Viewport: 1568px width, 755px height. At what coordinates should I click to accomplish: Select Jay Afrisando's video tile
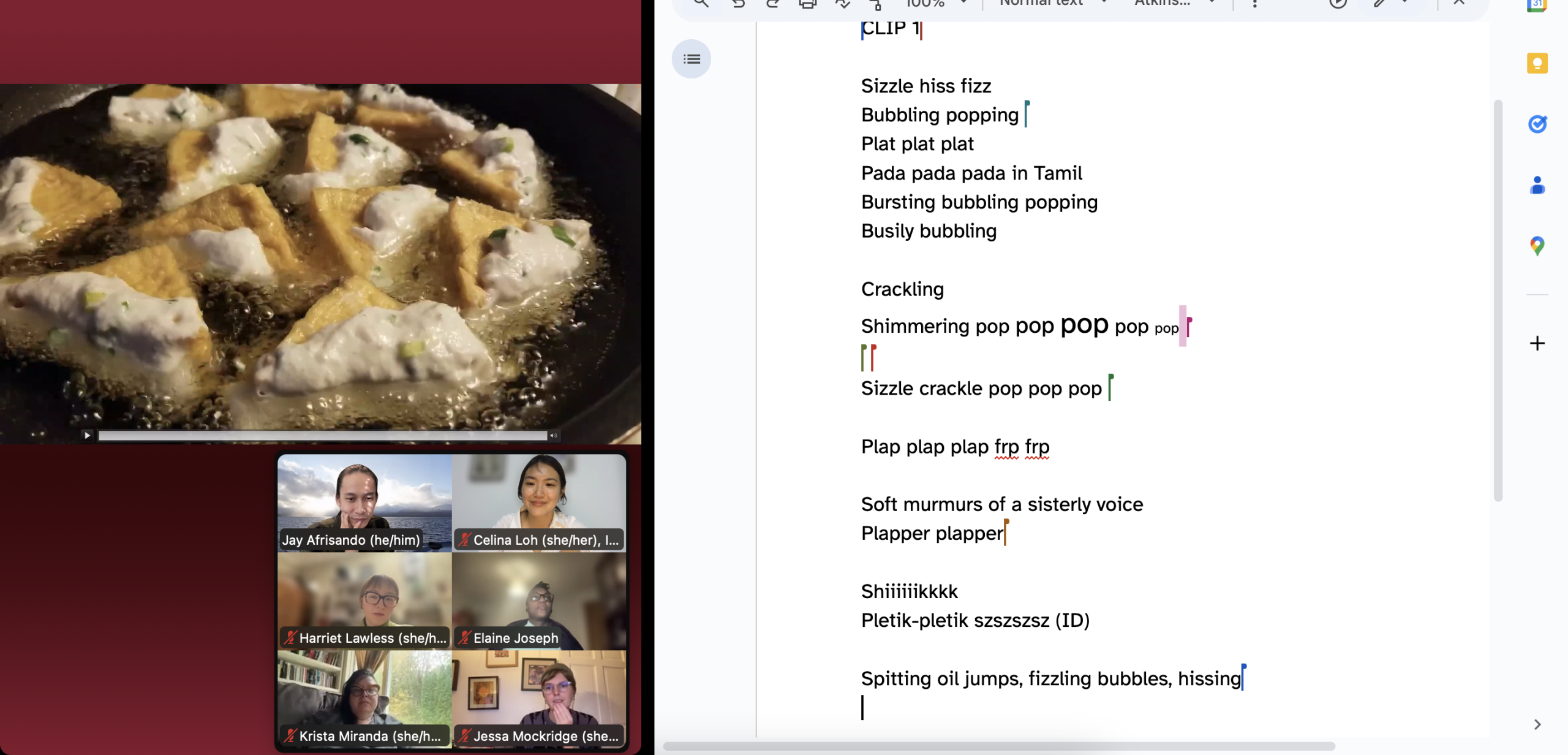point(364,503)
